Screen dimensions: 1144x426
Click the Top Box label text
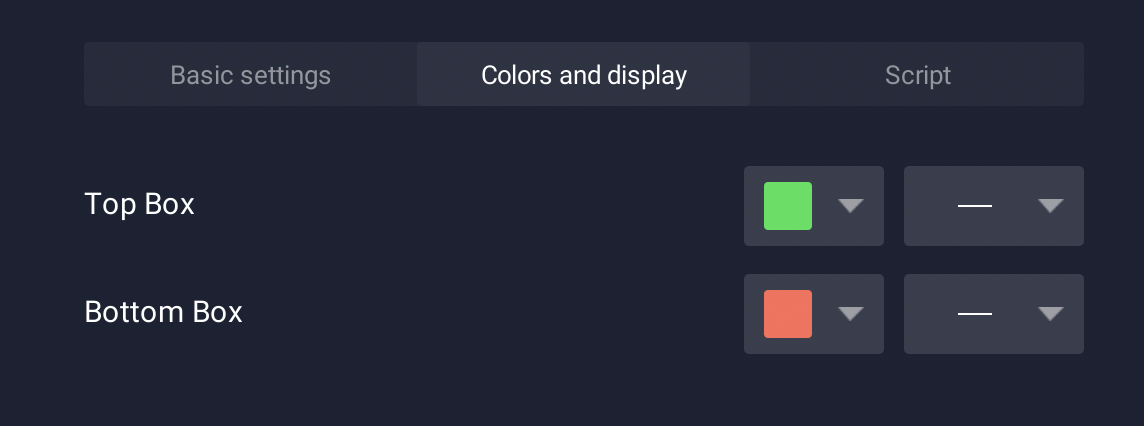click(139, 204)
